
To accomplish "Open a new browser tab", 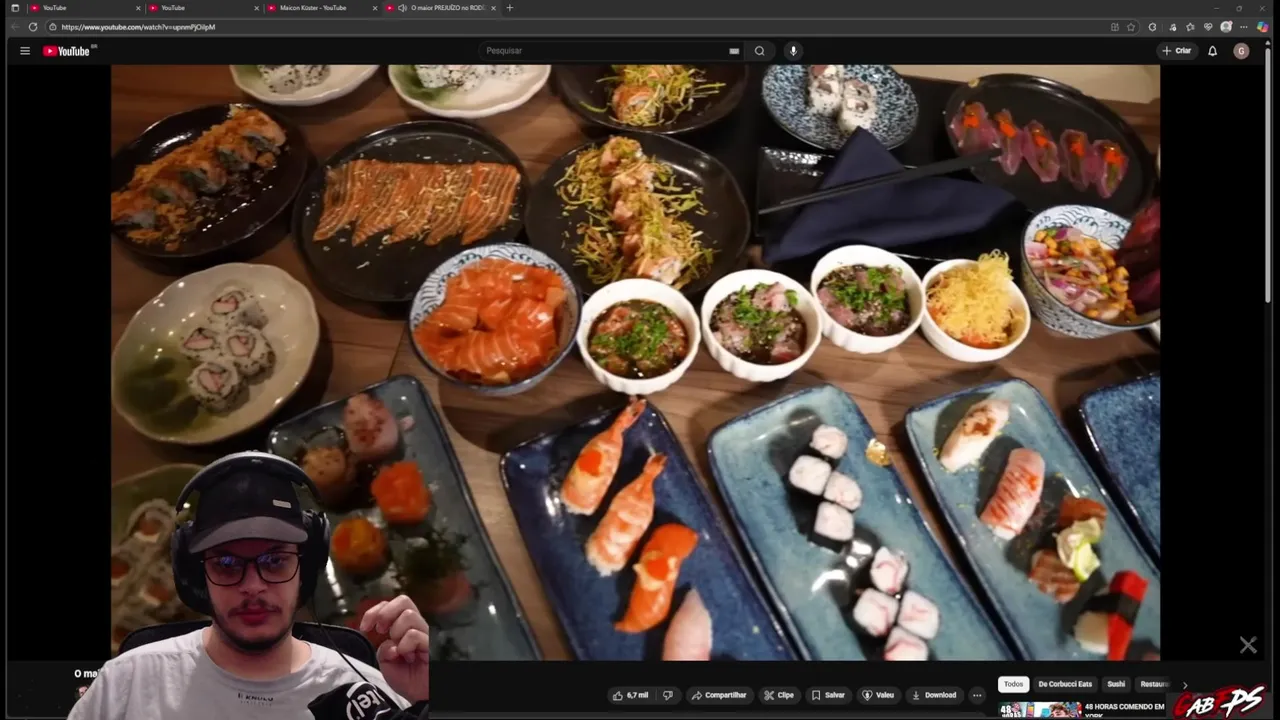I will (510, 8).
